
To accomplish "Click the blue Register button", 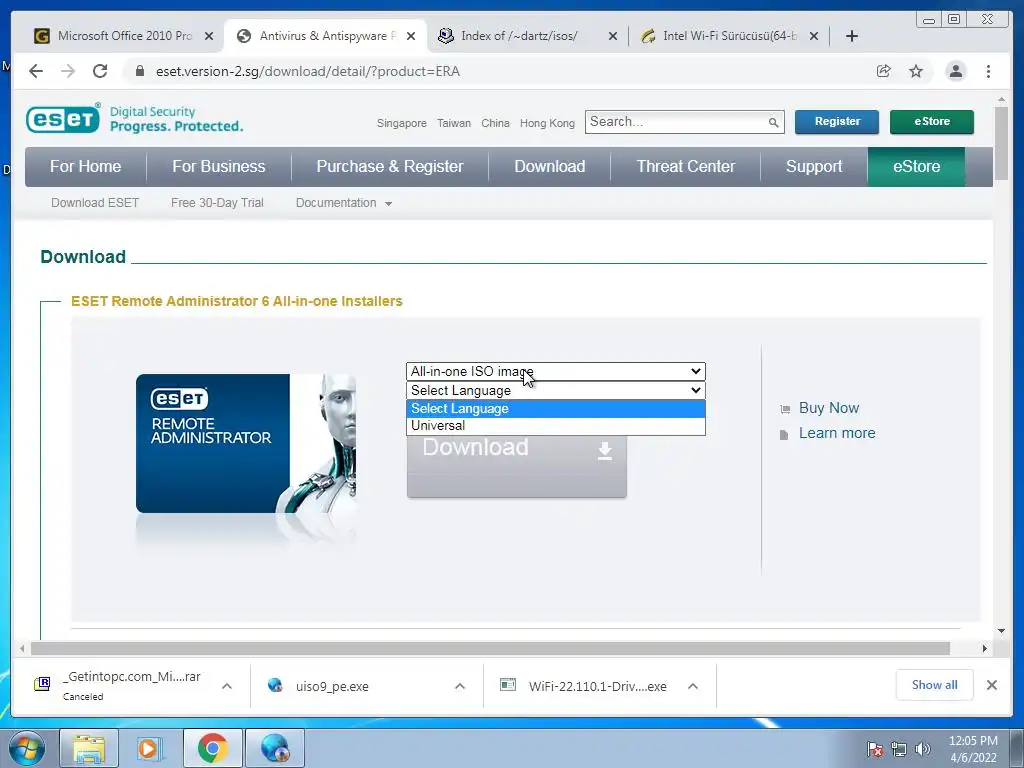I will (x=837, y=122).
